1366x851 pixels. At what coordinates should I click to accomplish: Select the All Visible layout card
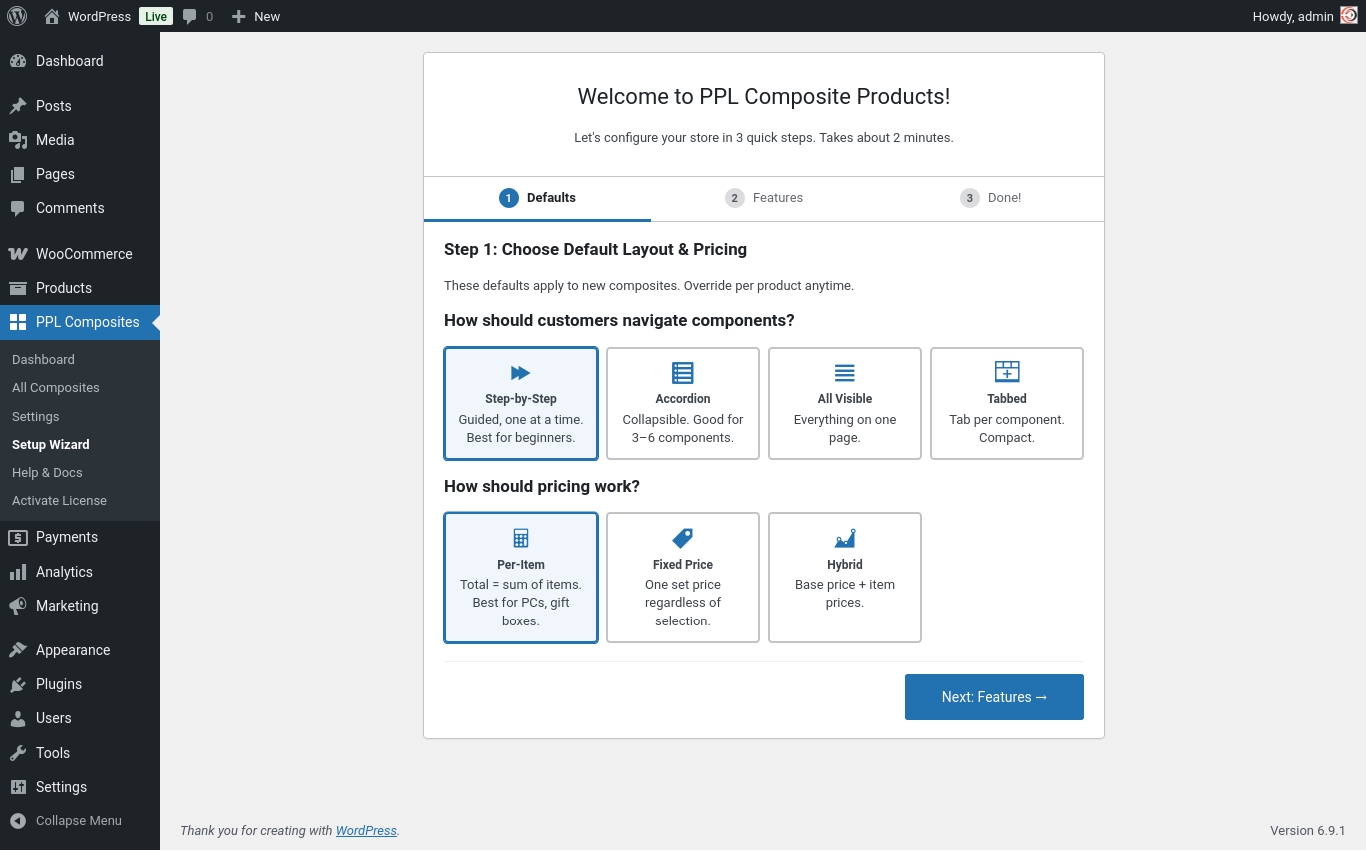(x=845, y=403)
